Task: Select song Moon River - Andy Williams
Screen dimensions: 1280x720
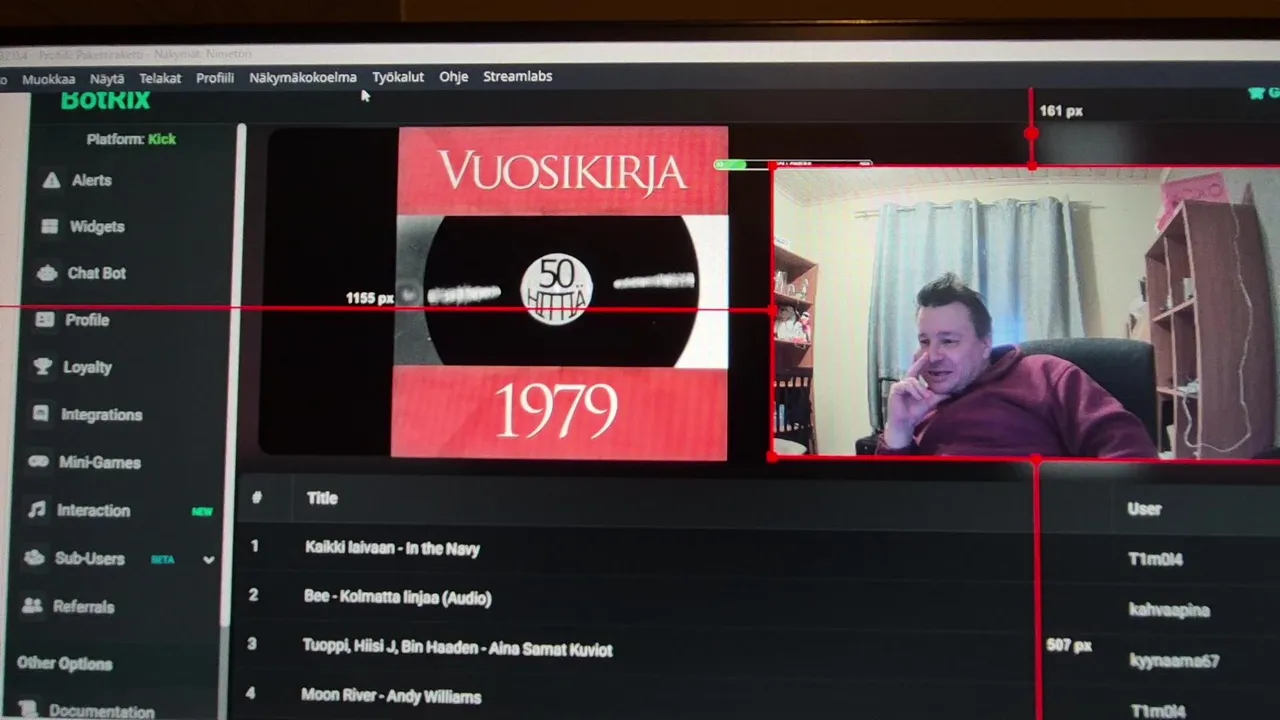Action: click(x=391, y=696)
